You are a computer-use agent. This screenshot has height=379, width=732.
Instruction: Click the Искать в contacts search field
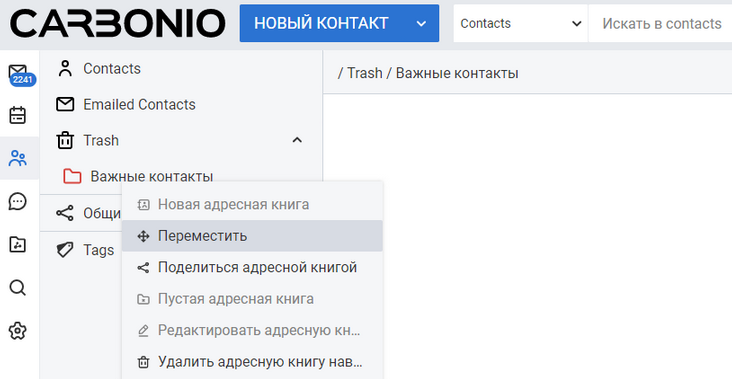(661, 23)
